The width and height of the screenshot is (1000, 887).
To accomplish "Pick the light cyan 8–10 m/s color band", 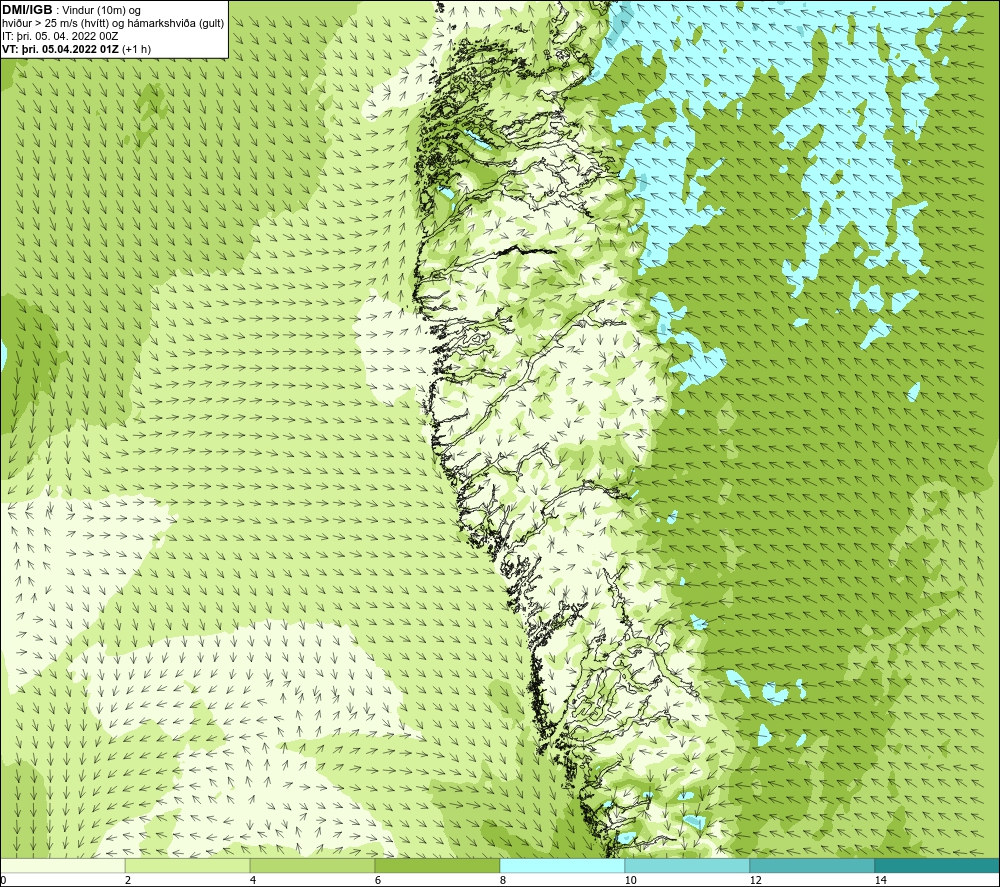I will point(562,866).
